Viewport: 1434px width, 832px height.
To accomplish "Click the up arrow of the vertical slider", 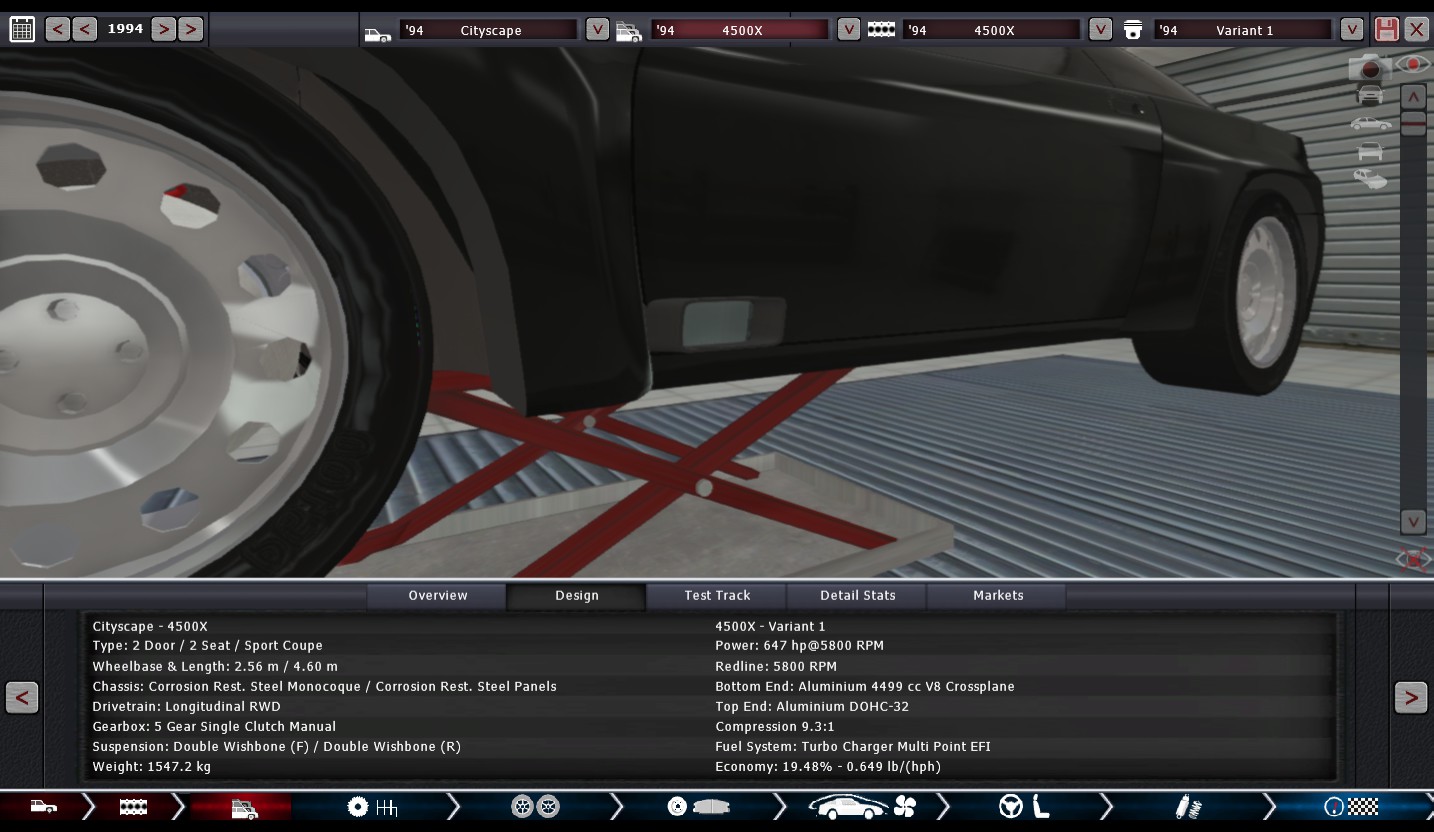I will tap(1413, 97).
